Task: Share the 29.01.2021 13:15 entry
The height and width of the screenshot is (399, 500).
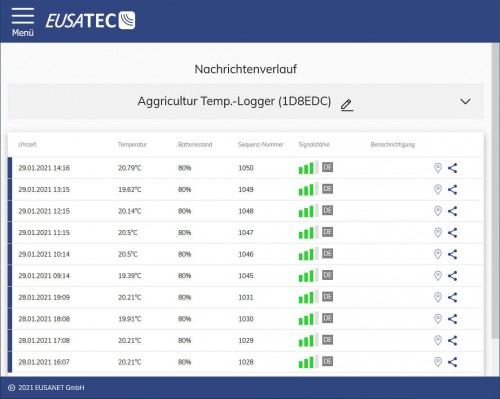Action: [x=452, y=189]
